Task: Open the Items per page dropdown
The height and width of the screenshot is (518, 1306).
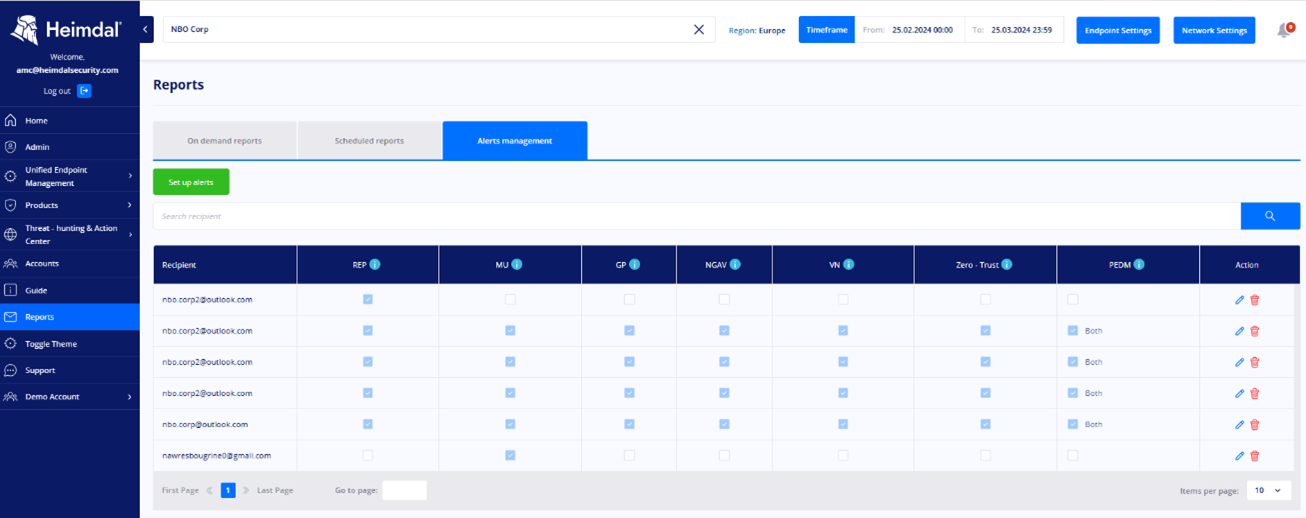Action: coord(1268,491)
